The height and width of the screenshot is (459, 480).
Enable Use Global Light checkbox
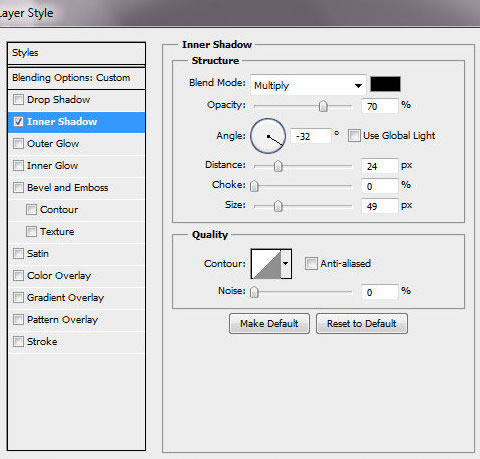tap(354, 136)
